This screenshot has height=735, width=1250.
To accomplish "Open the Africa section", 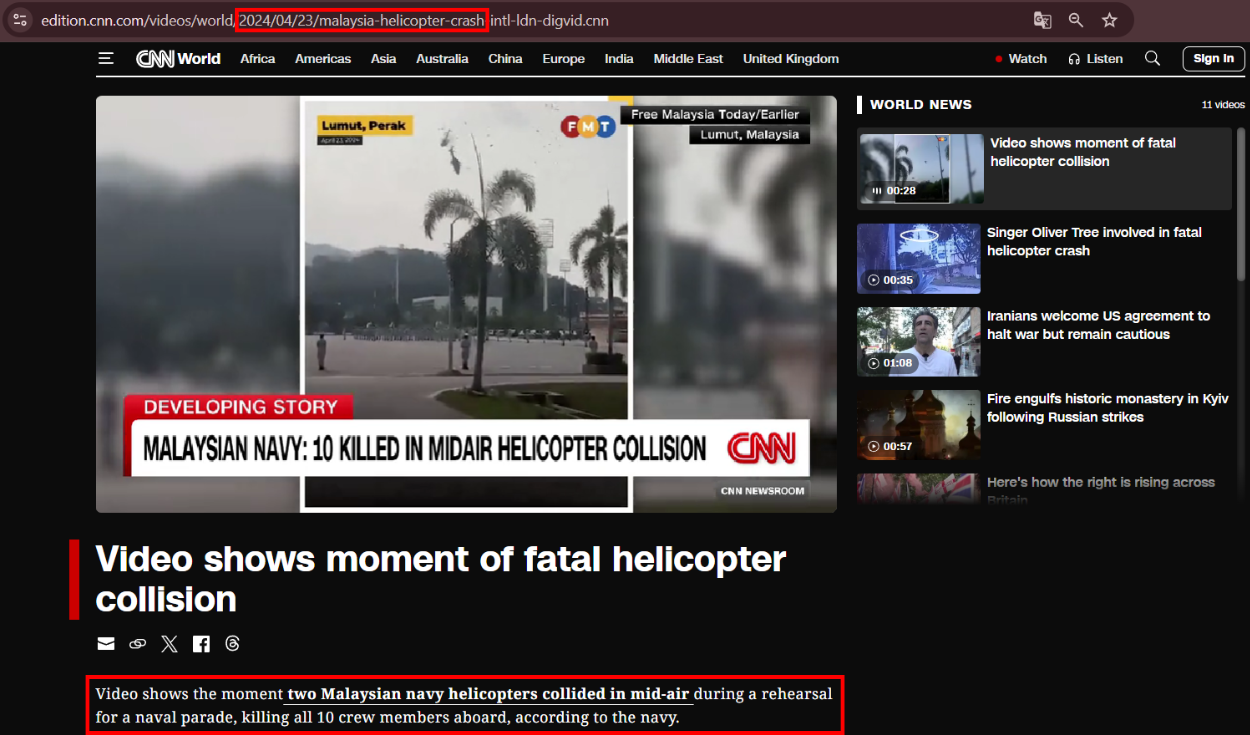I will [257, 59].
